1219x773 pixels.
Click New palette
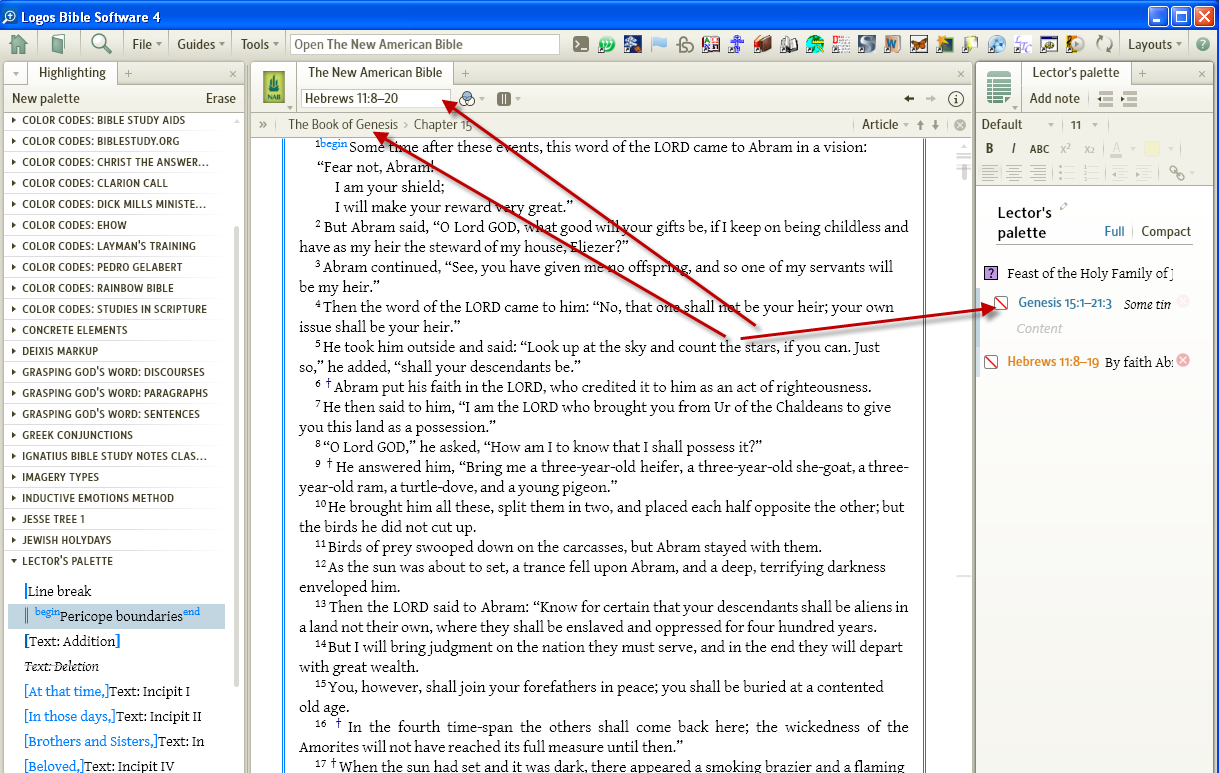46,98
